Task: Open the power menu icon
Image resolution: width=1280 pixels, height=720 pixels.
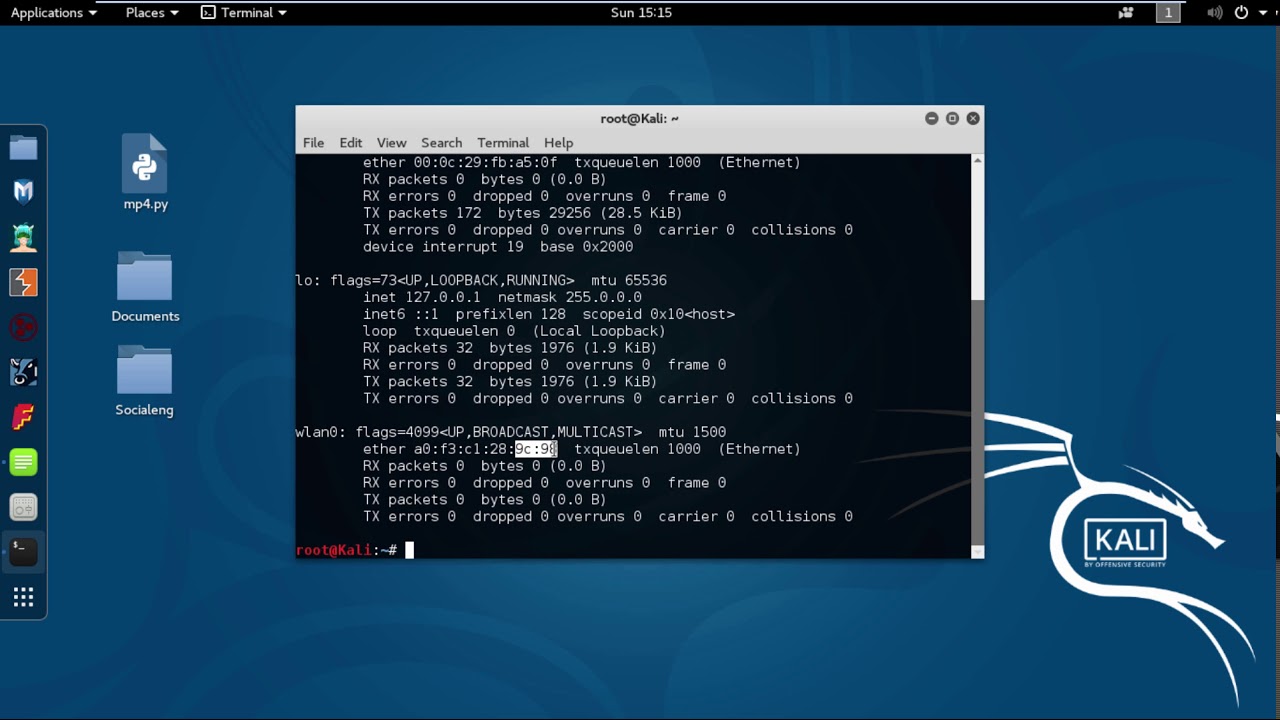Action: [x=1242, y=13]
